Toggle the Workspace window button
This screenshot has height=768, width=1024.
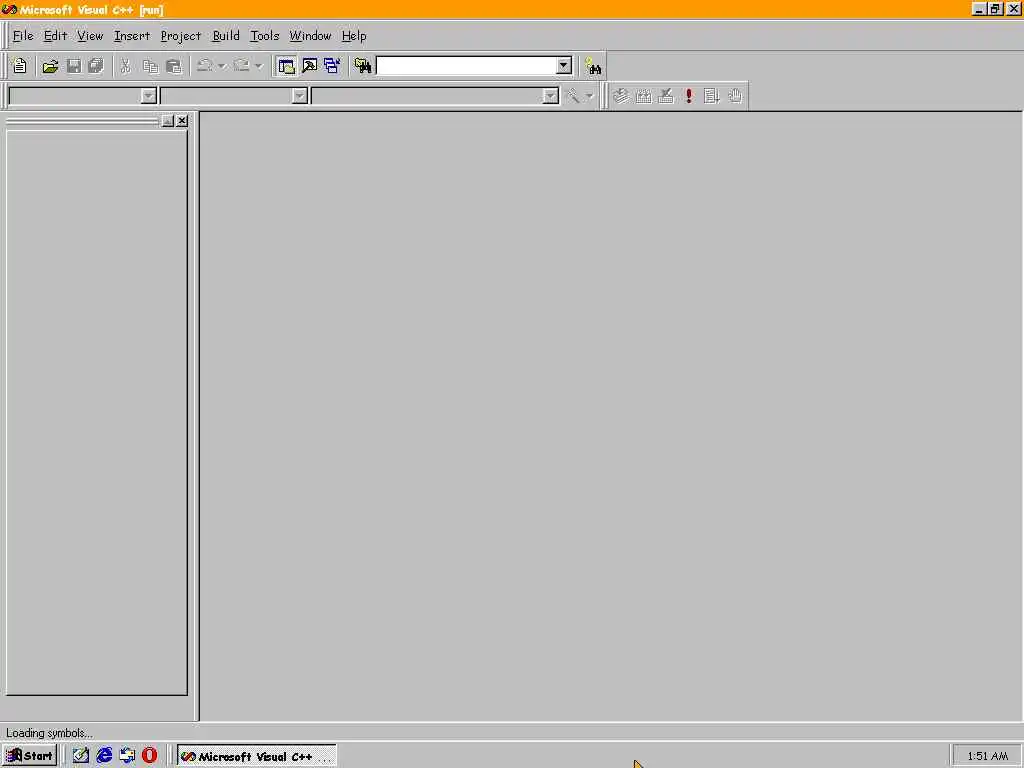tap(286, 66)
